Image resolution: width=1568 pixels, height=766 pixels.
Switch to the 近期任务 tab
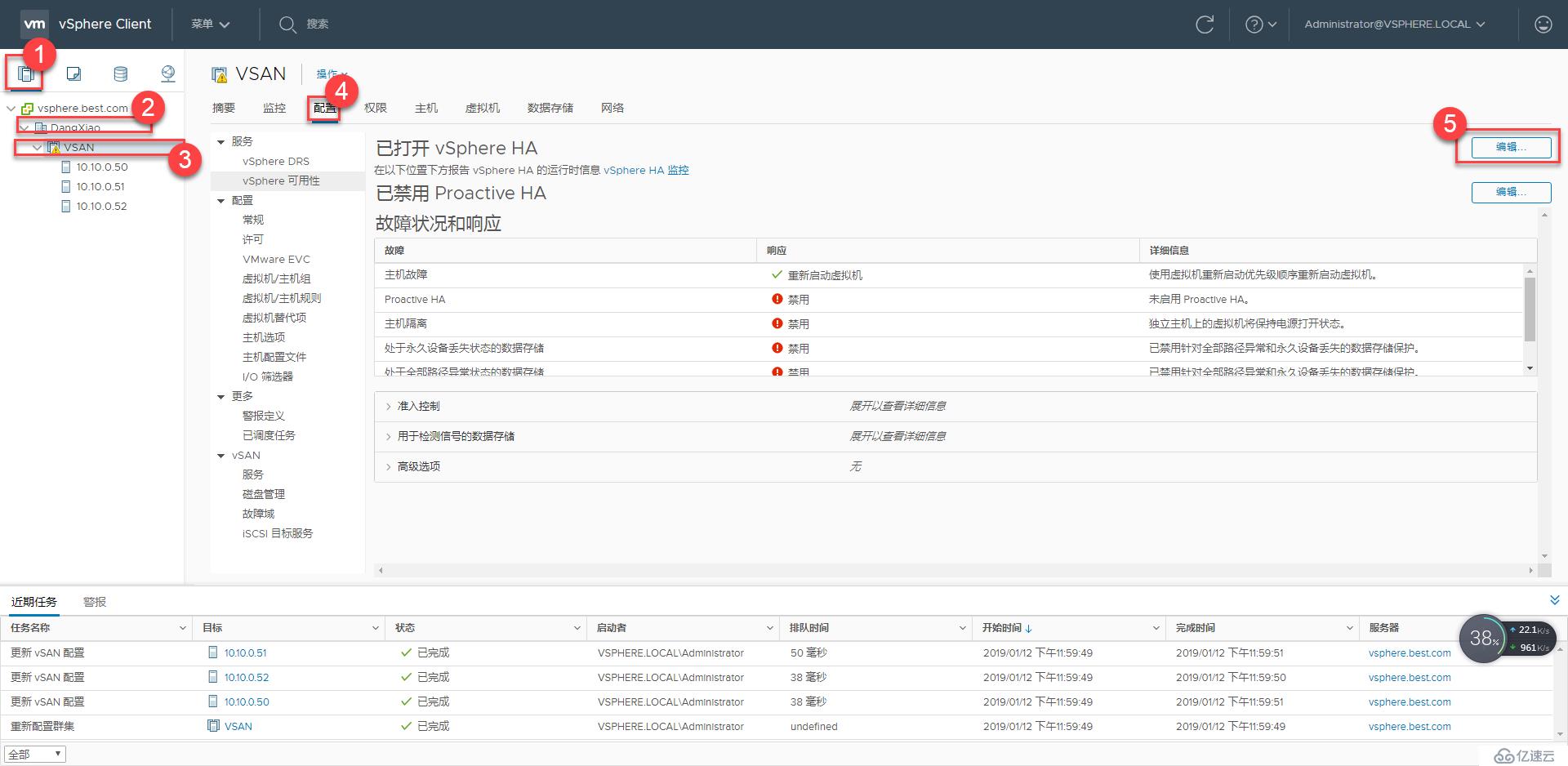pyautogui.click(x=34, y=602)
